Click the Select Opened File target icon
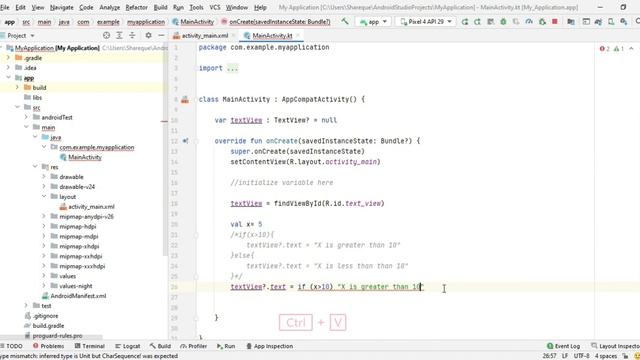This screenshot has width=640, height=360. tap(107, 36)
